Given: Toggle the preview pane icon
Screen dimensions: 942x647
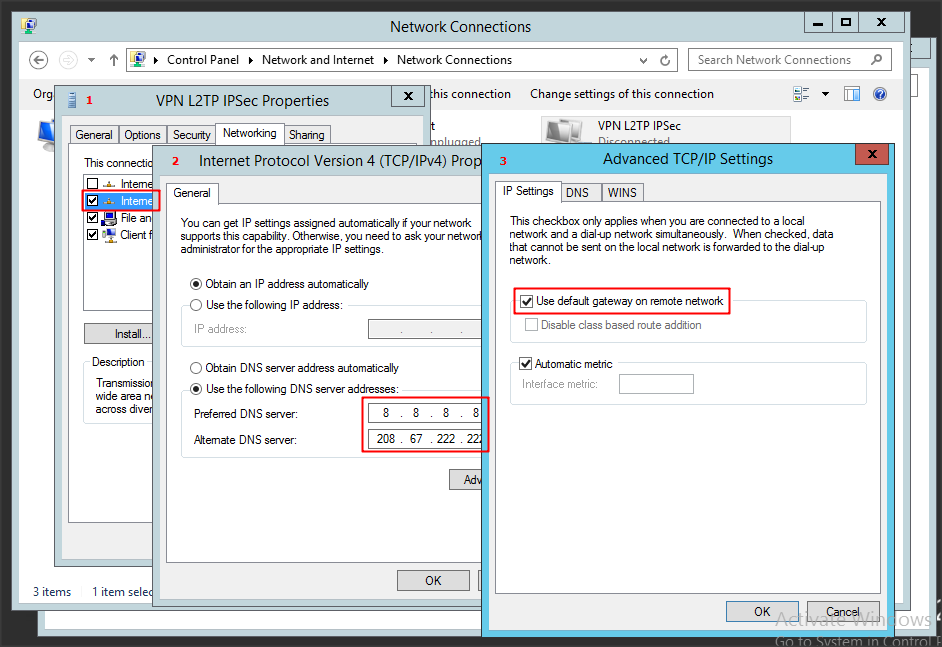Looking at the screenshot, I should [x=852, y=94].
